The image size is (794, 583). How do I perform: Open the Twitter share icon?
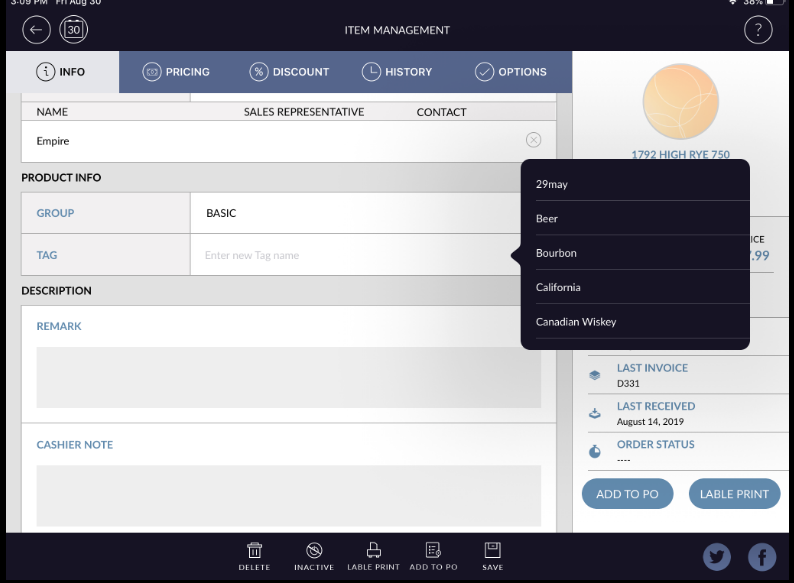(717, 557)
